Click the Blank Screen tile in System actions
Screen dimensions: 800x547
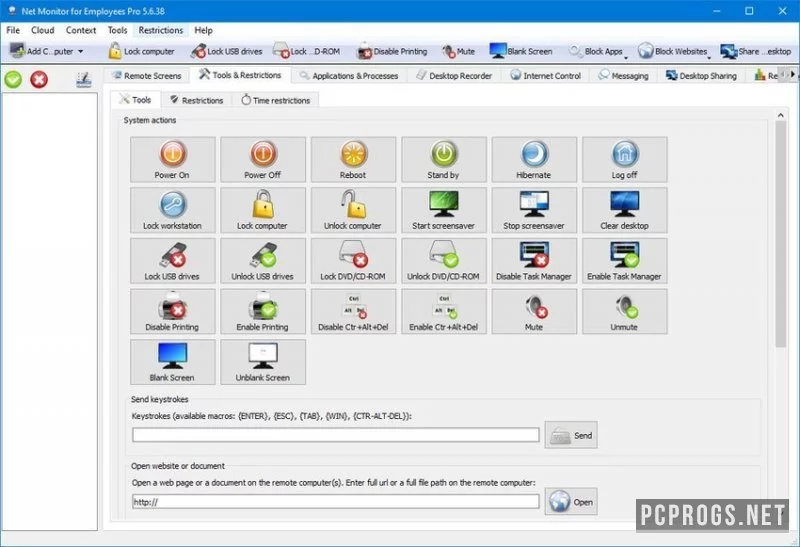172,362
